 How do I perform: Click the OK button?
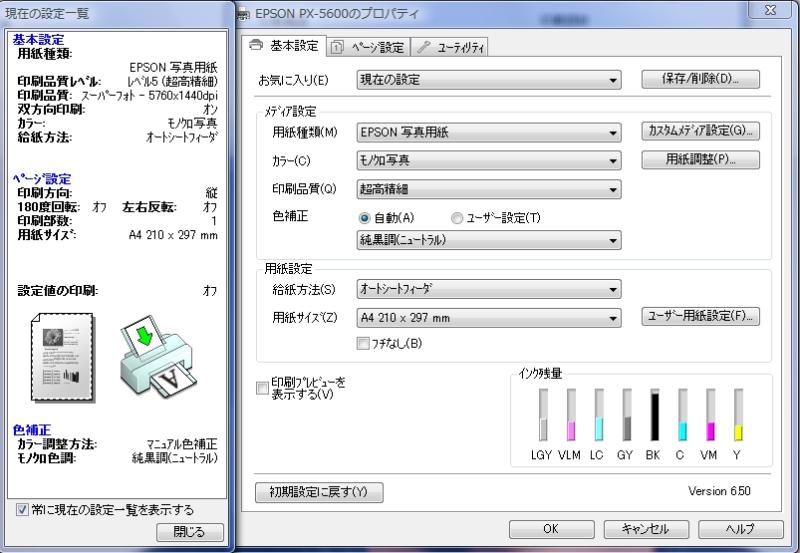552,529
